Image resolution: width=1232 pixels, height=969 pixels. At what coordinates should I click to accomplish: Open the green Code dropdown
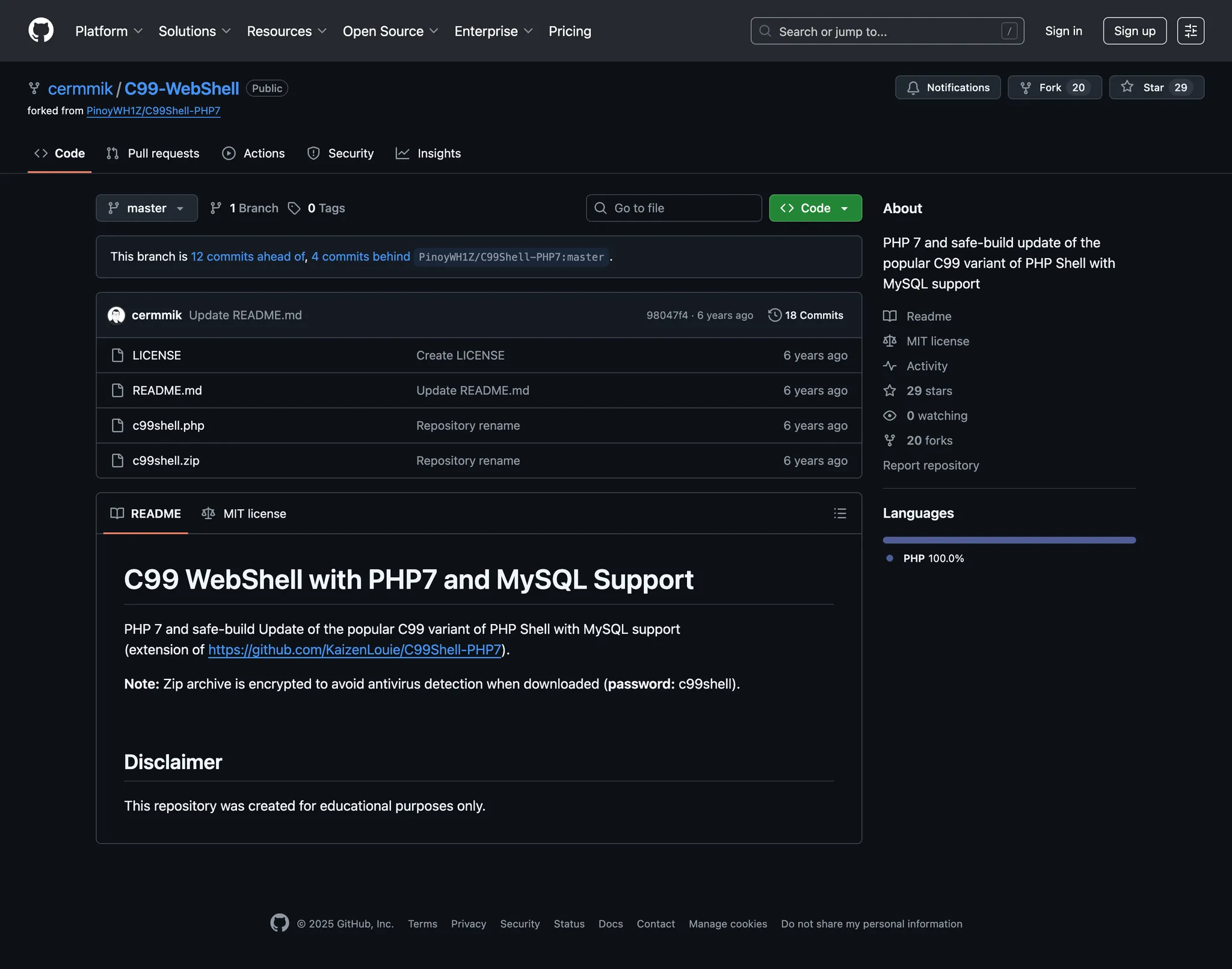(815, 208)
